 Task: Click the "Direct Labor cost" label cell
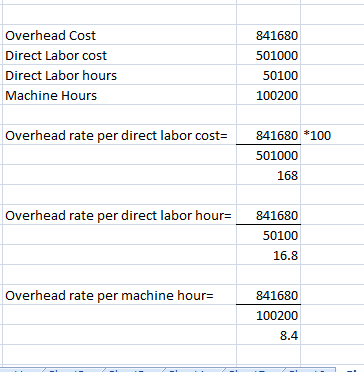click(119, 55)
